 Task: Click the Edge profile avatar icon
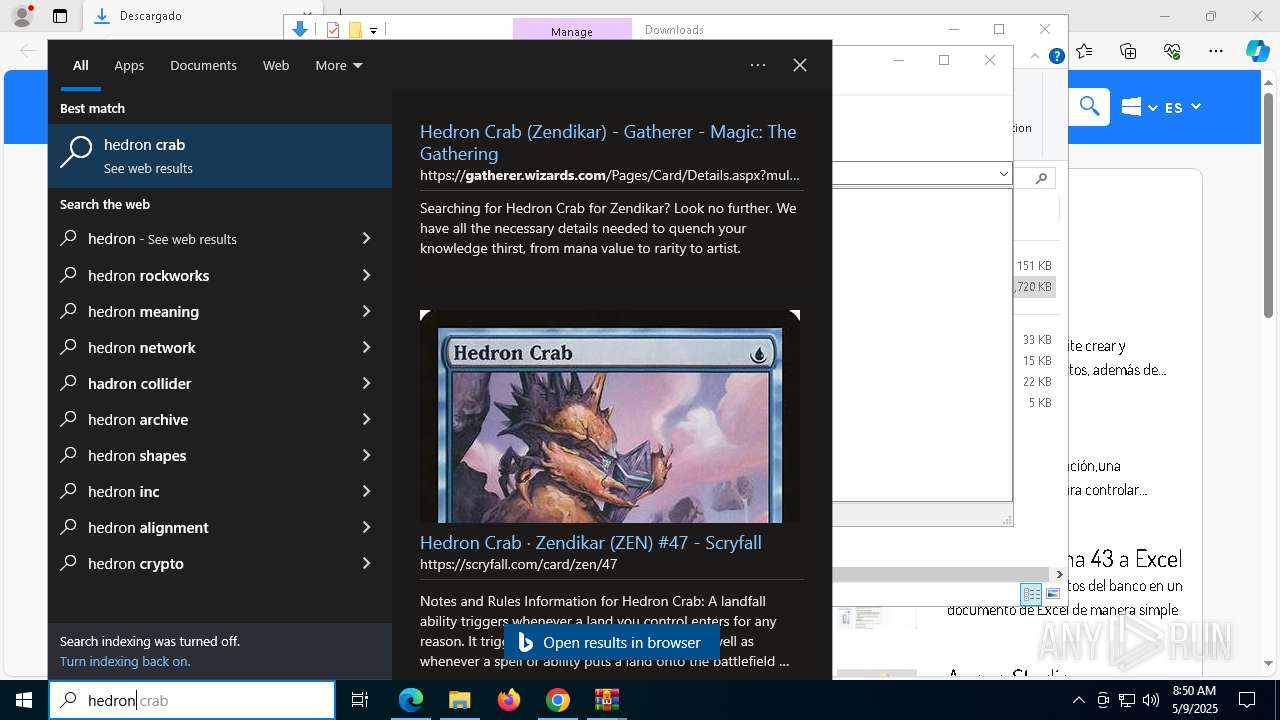tap(22, 16)
